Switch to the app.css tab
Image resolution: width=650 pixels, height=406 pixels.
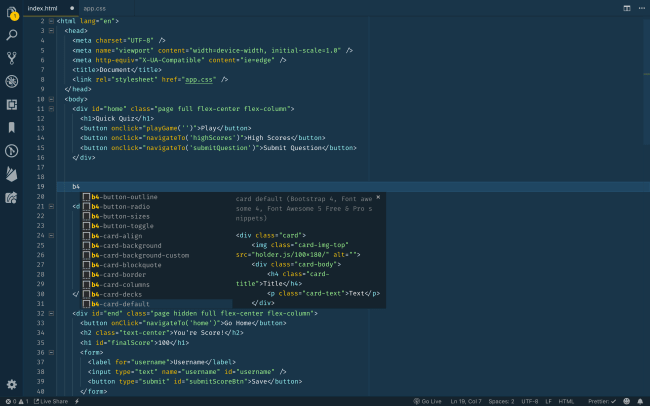coord(94,7)
